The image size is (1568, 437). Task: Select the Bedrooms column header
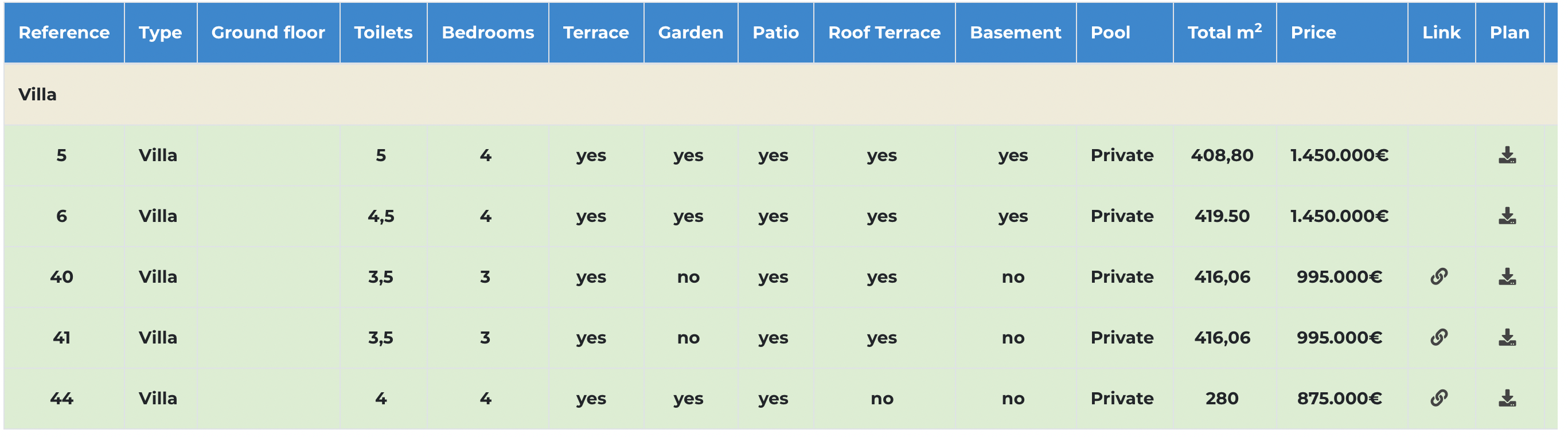(x=487, y=32)
